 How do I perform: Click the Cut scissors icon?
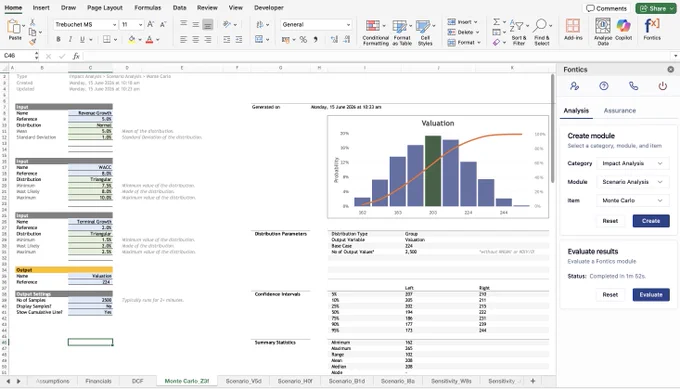(x=33, y=22)
